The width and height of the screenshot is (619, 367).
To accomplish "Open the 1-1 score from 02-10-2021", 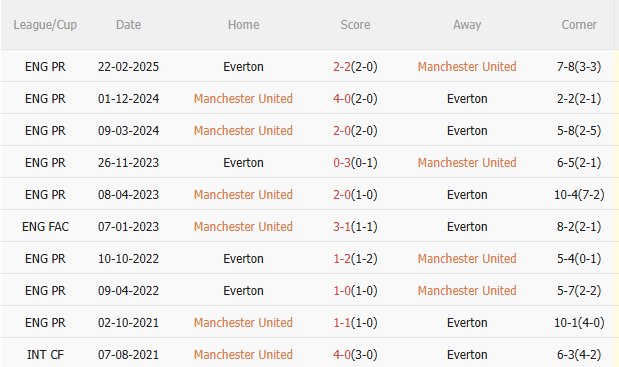I will pos(342,322).
